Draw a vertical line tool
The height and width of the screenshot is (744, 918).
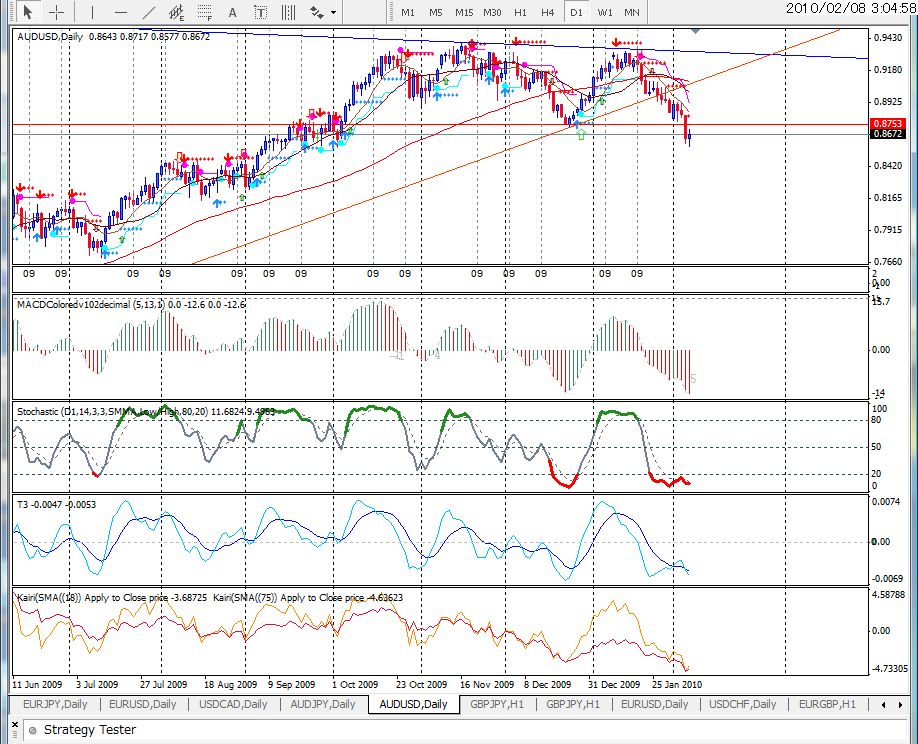point(92,12)
